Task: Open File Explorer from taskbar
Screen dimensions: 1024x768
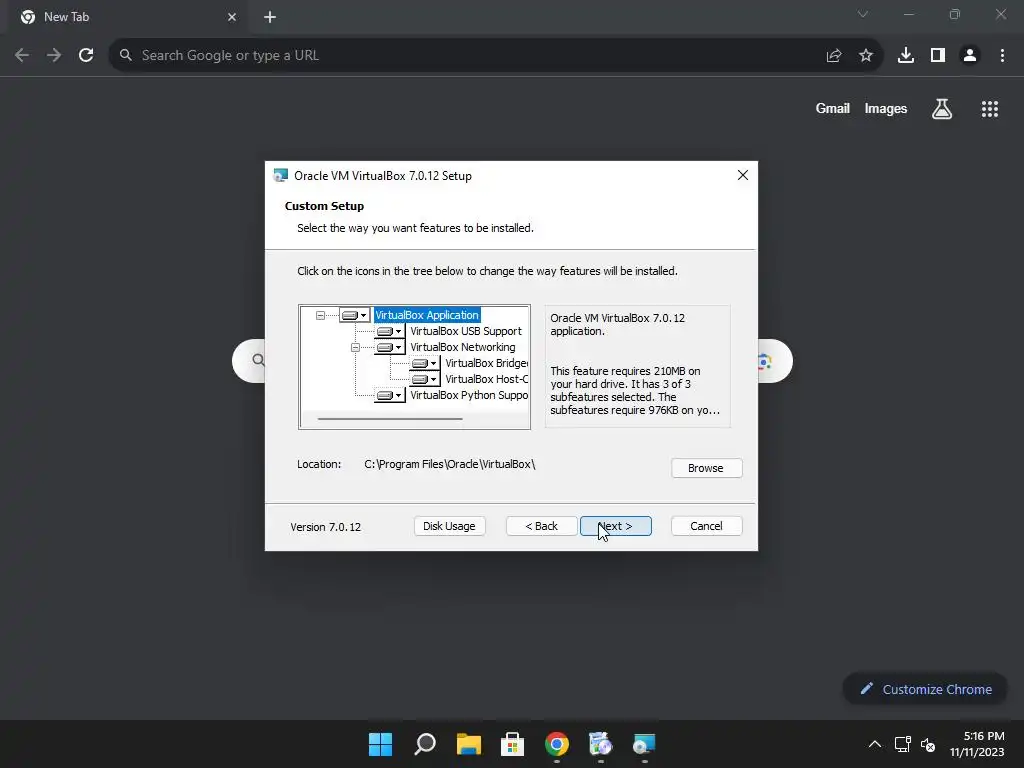Action: pyautogui.click(x=469, y=744)
